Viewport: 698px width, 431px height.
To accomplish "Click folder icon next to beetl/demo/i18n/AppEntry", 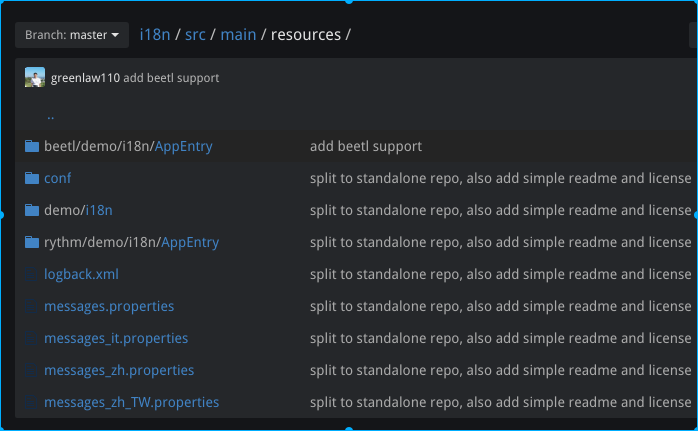I will [32, 146].
